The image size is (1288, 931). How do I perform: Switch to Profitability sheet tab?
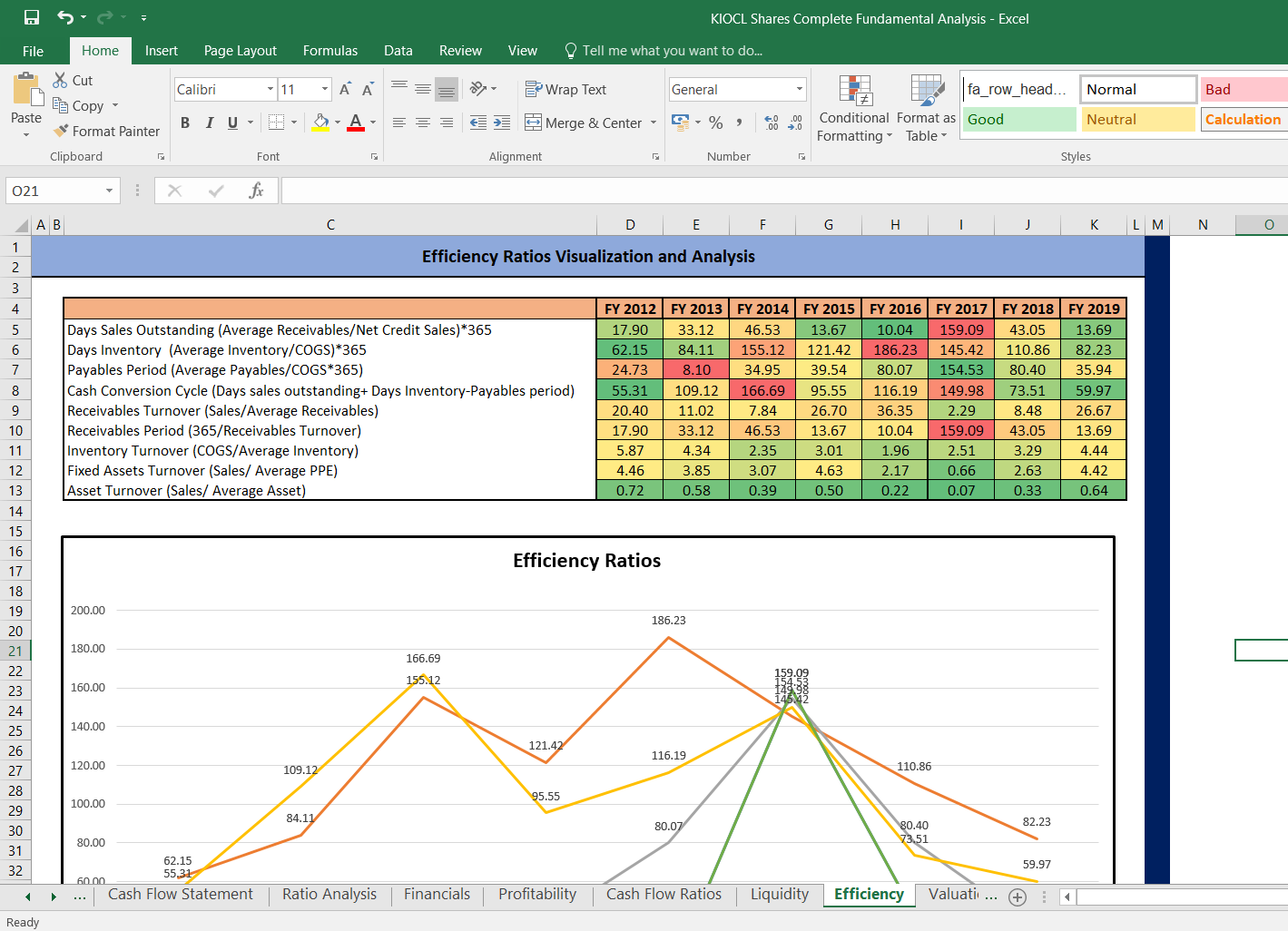click(x=537, y=895)
